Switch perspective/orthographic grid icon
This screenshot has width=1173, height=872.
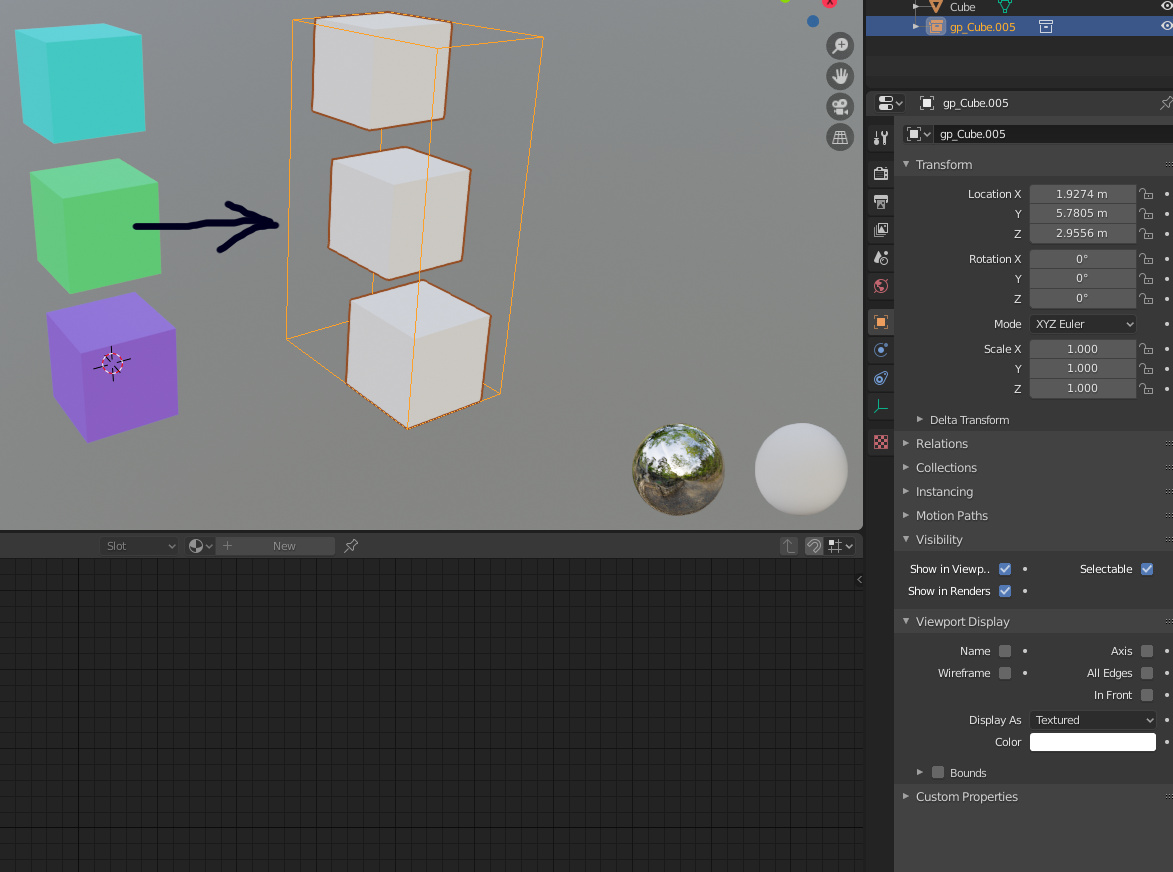[840, 138]
